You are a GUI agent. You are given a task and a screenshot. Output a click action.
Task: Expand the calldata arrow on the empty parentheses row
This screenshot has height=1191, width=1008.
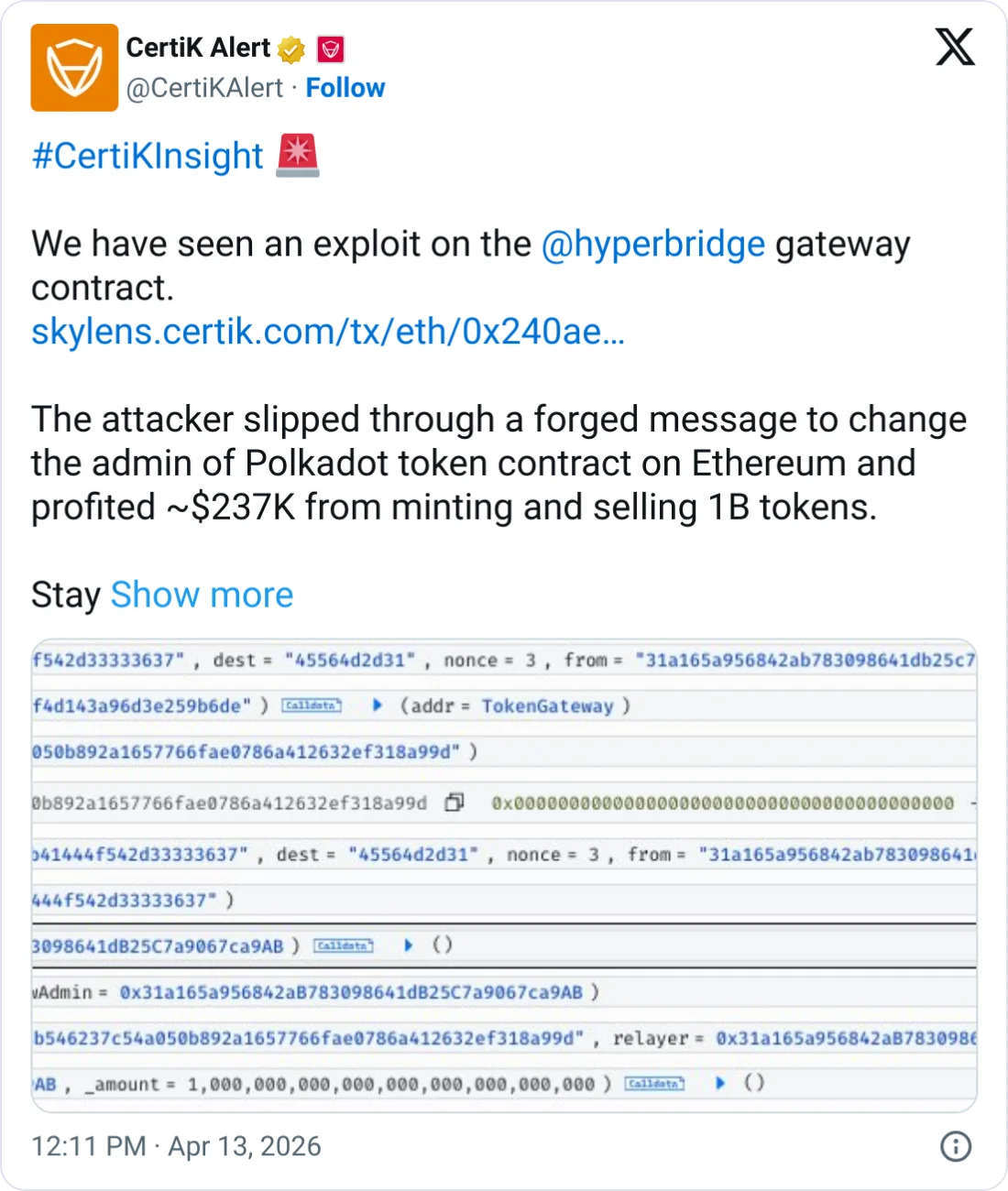click(x=409, y=945)
